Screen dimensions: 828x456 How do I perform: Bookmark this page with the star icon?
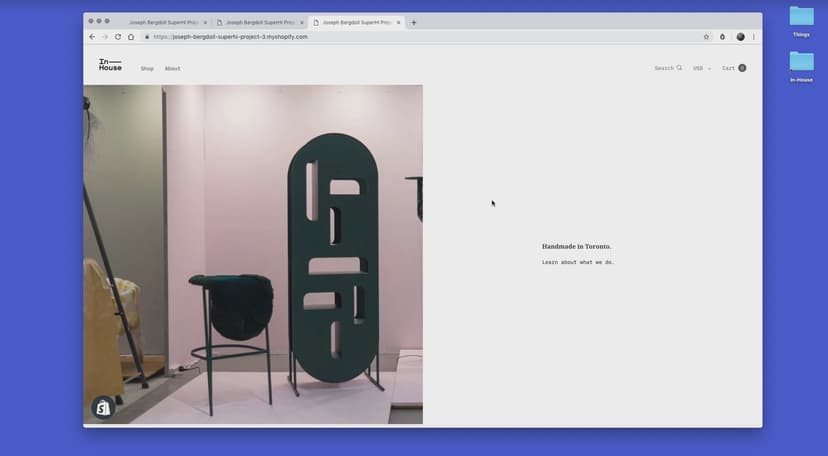pos(706,37)
